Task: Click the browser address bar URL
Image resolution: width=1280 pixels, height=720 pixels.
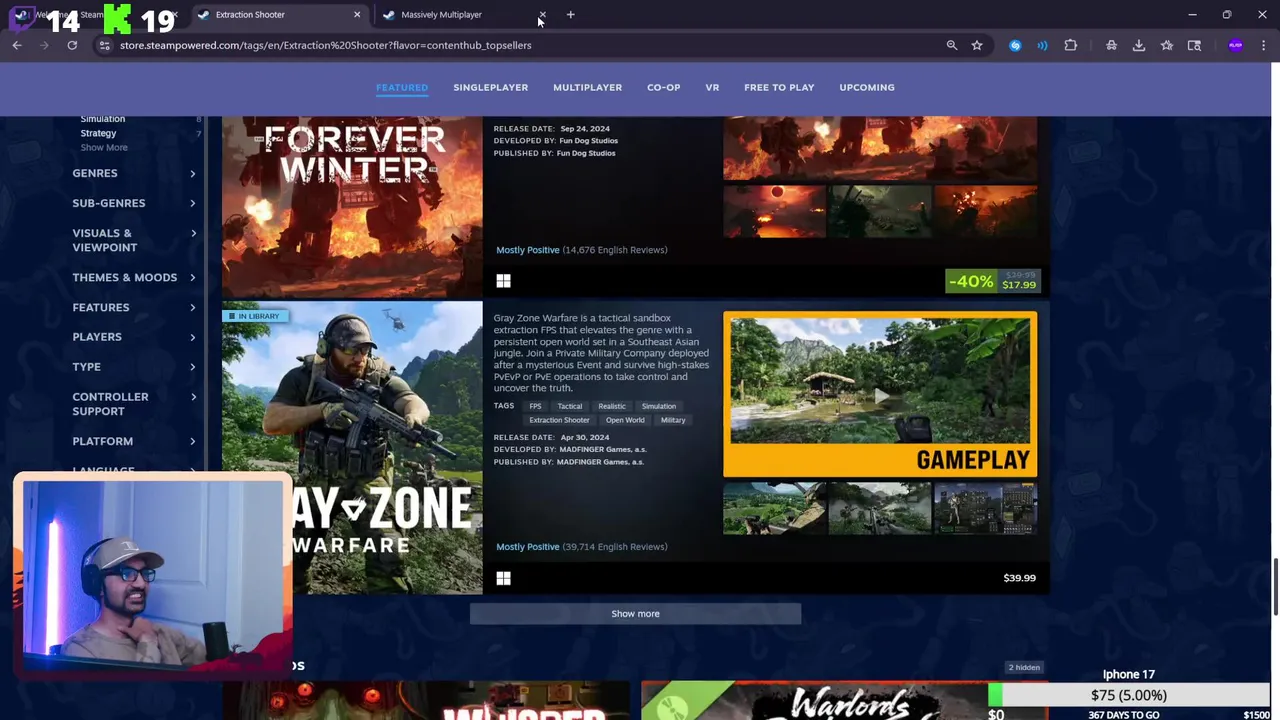Action: coord(325,45)
